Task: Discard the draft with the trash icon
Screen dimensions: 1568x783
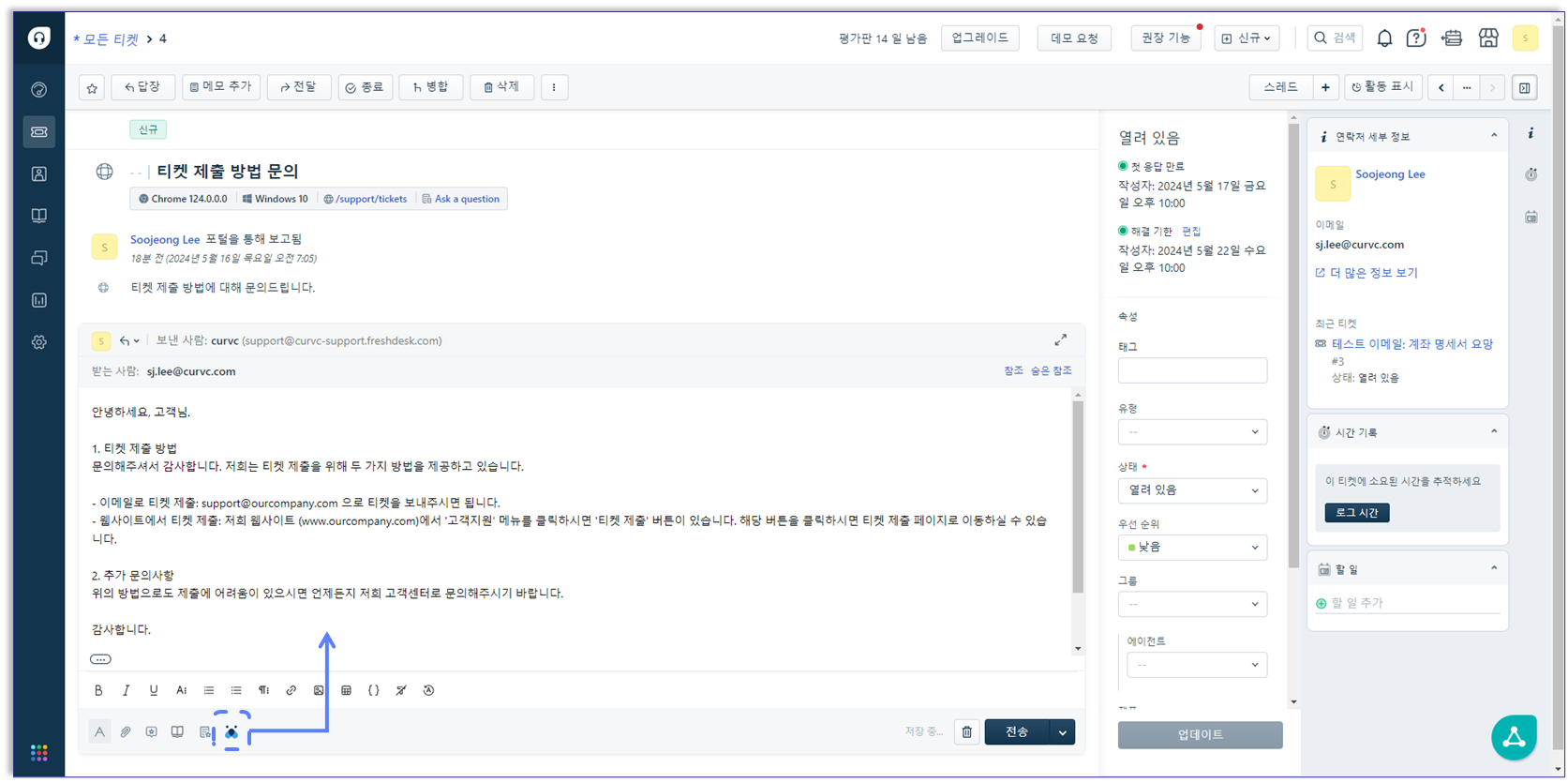Action: tap(967, 732)
